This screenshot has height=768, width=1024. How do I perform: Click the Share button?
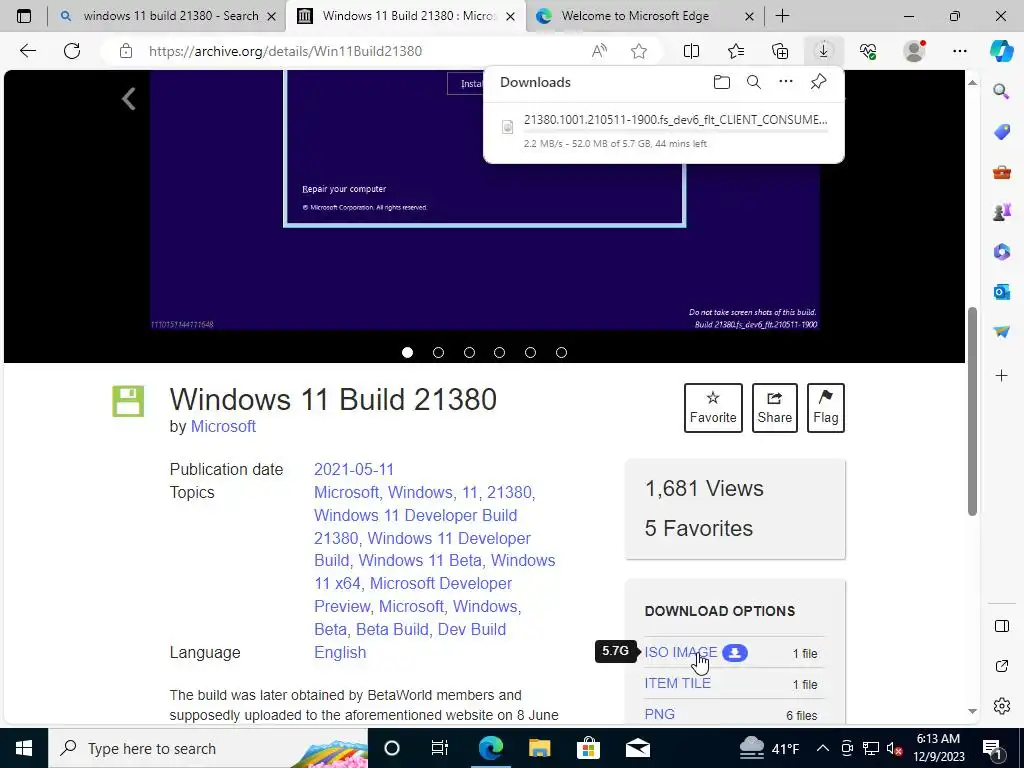coord(775,408)
